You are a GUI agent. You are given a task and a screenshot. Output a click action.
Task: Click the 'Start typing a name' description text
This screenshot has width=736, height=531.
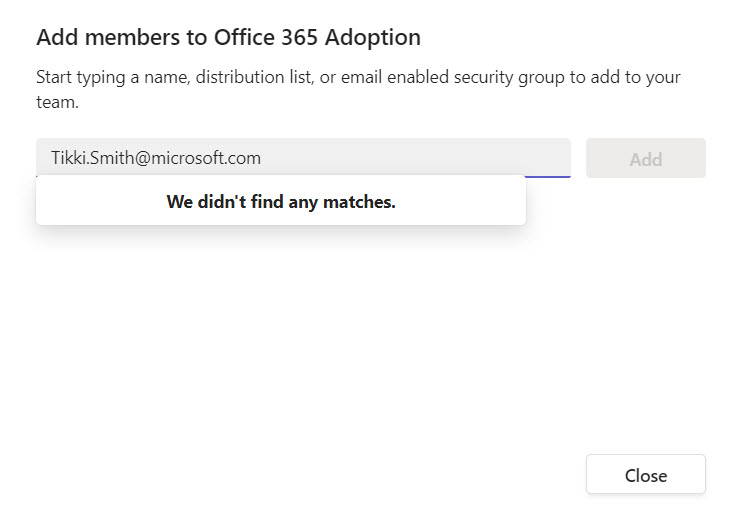[358, 89]
